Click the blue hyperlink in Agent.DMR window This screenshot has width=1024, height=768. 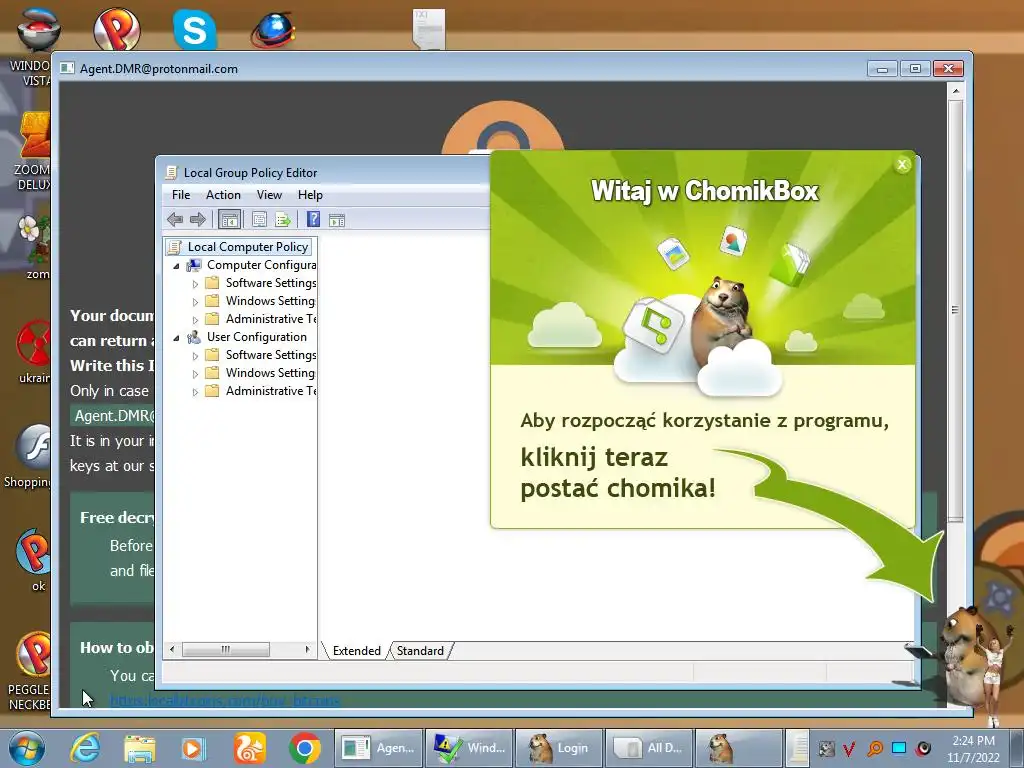click(225, 700)
